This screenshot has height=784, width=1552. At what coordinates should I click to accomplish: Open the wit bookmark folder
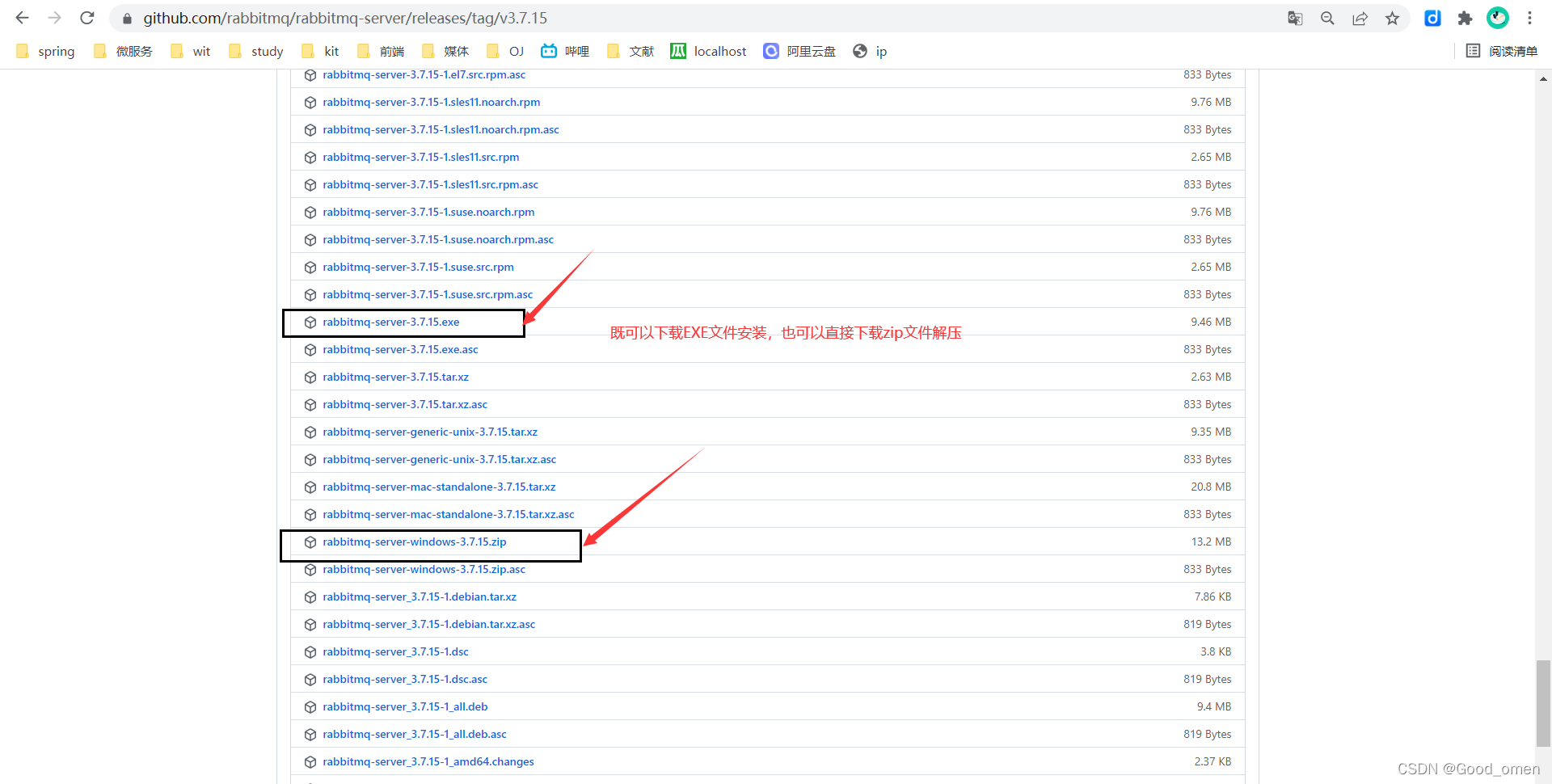[191, 51]
